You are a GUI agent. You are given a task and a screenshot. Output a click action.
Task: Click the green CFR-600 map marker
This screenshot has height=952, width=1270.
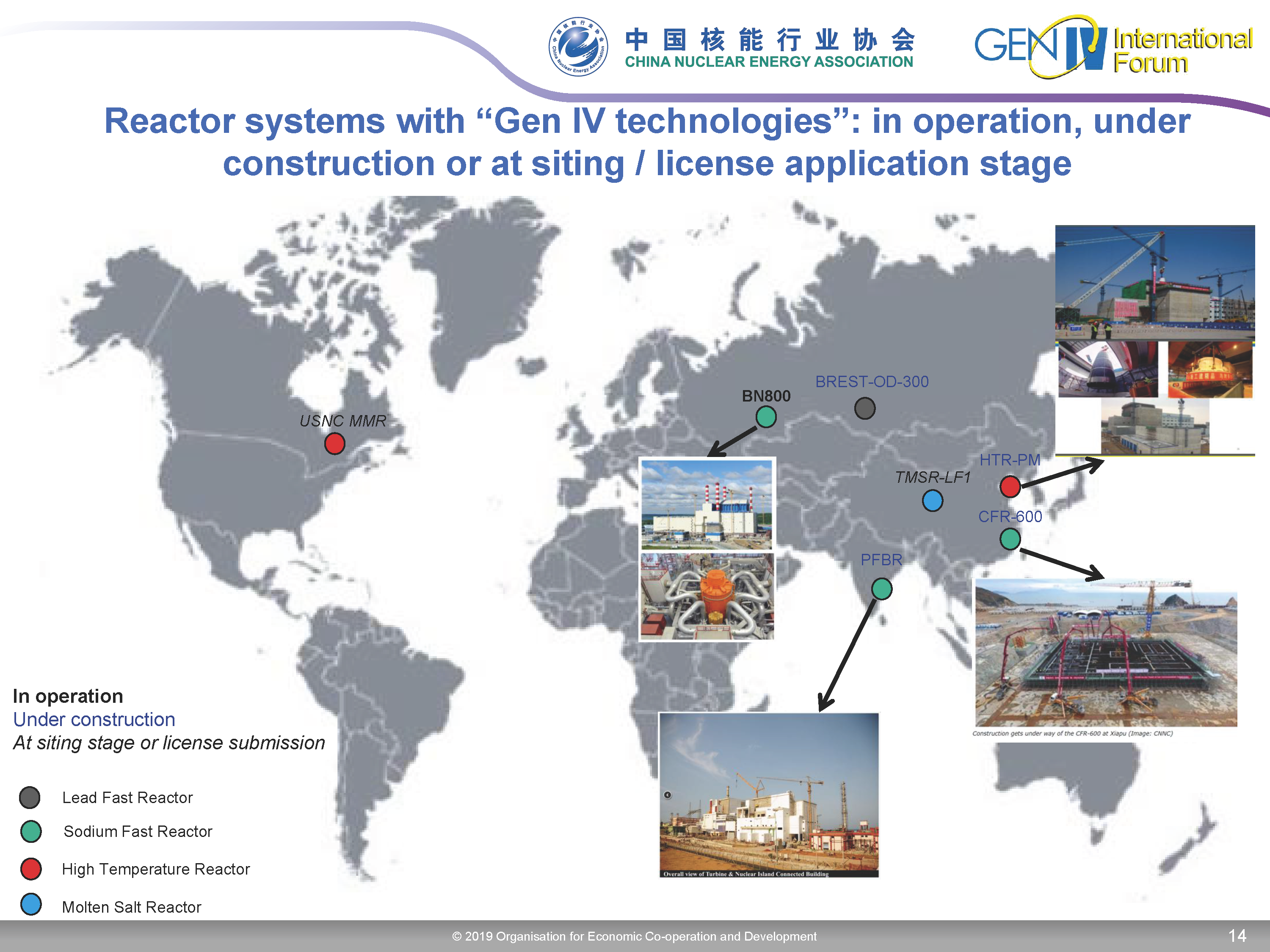(1010, 539)
